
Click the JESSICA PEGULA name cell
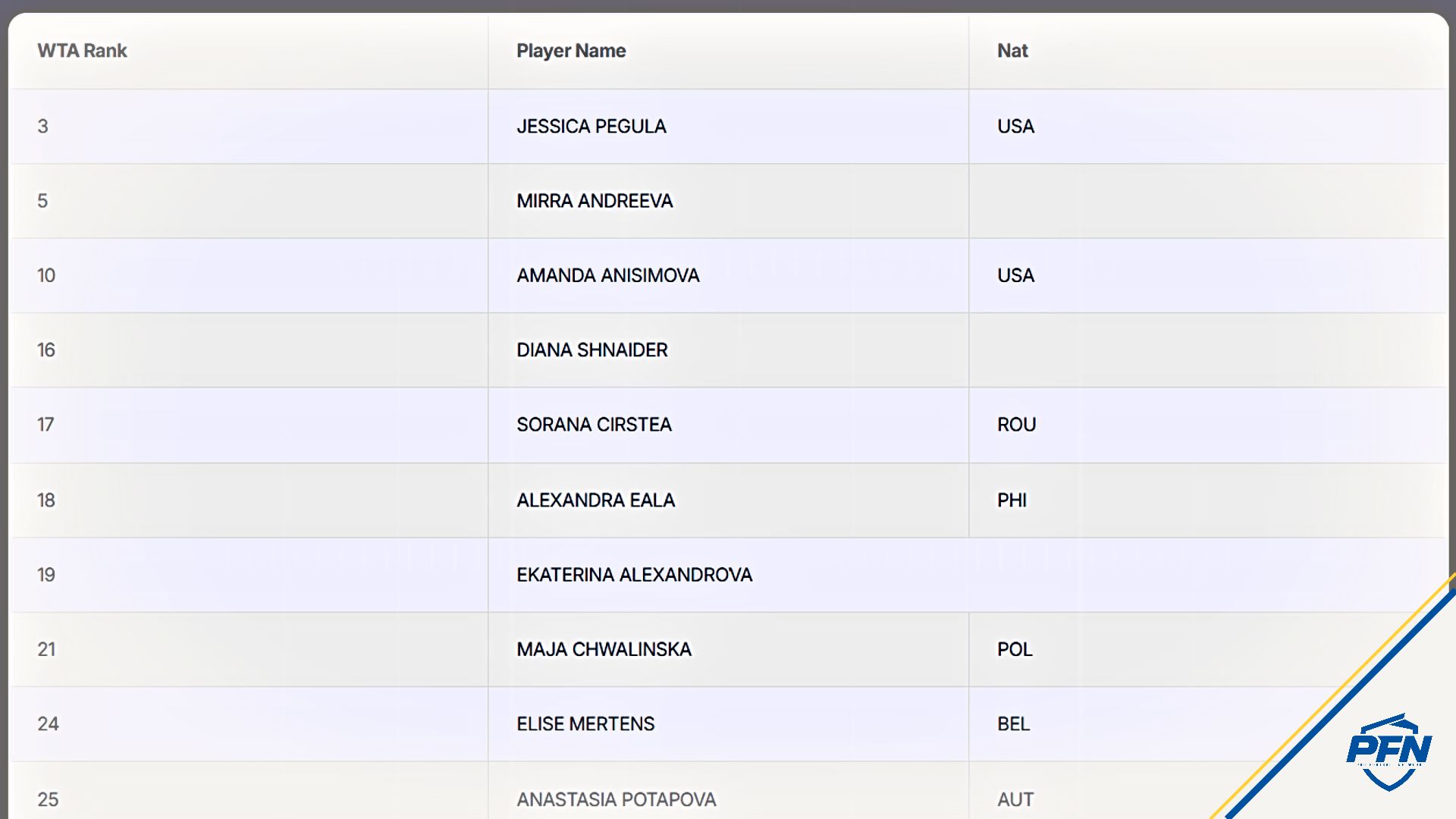point(591,127)
